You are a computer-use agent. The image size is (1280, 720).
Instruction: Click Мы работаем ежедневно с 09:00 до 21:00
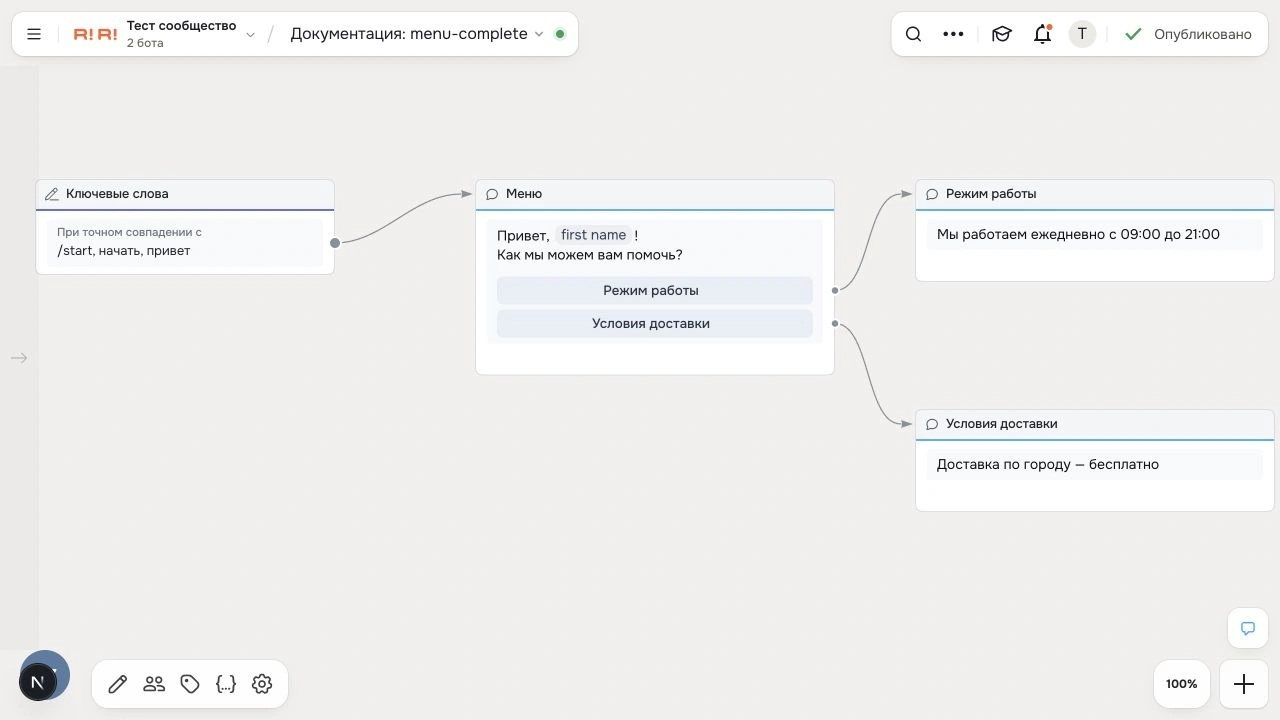(1078, 234)
